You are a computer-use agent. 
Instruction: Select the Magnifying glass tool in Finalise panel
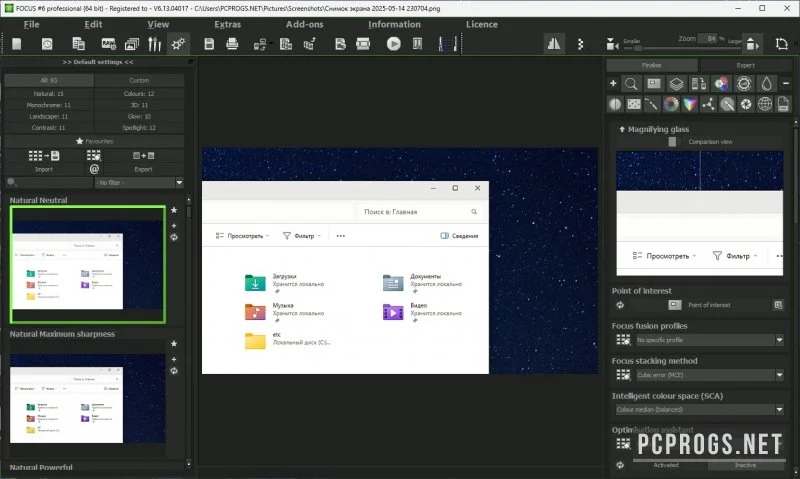pyautogui.click(x=631, y=84)
